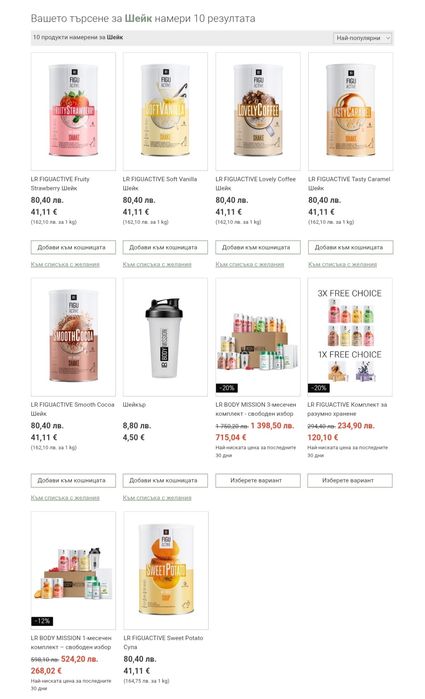Add Lovely Coffee shake to cart
425x699 pixels.
click(x=258, y=247)
